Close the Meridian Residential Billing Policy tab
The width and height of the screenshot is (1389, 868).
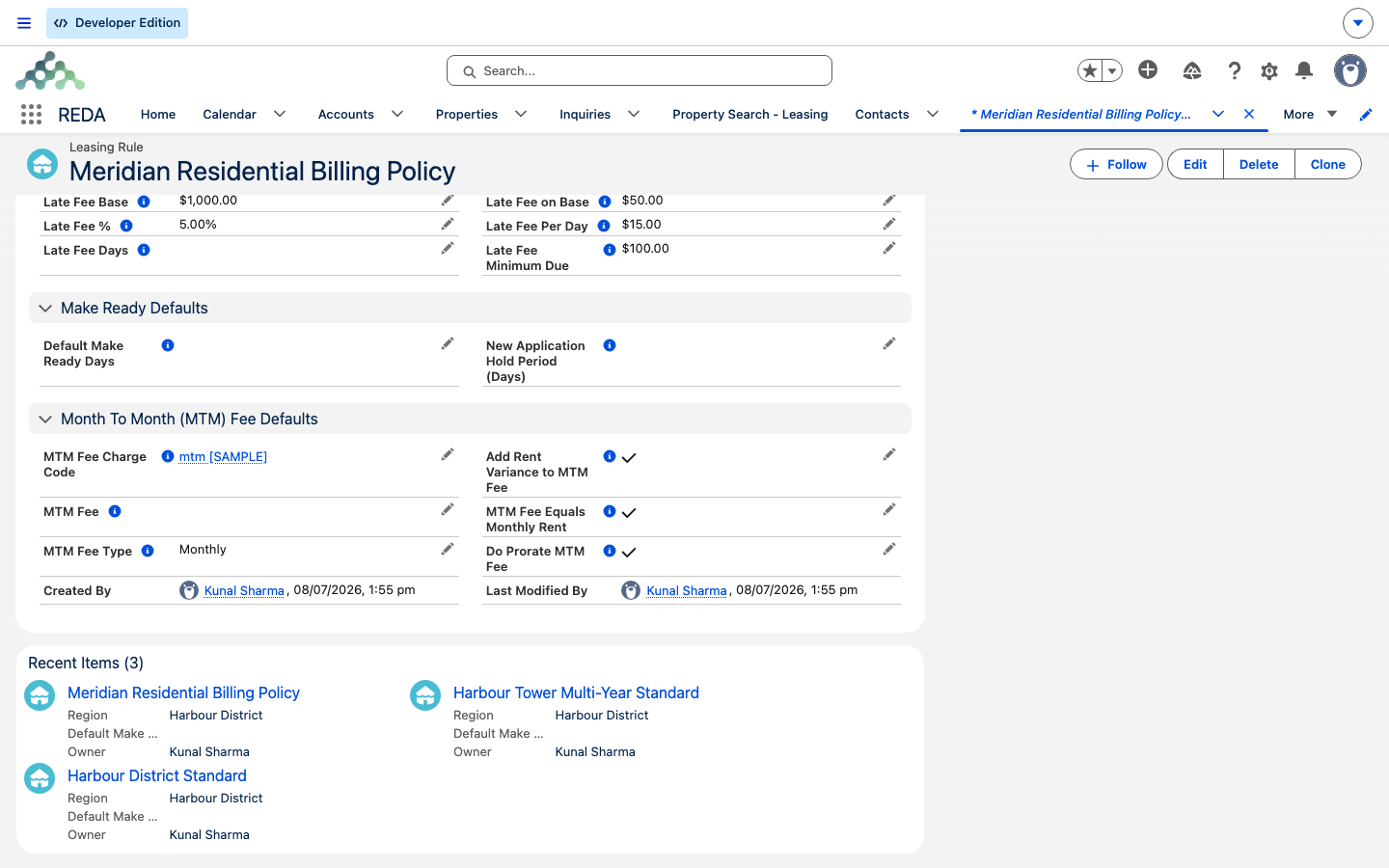[x=1249, y=114]
